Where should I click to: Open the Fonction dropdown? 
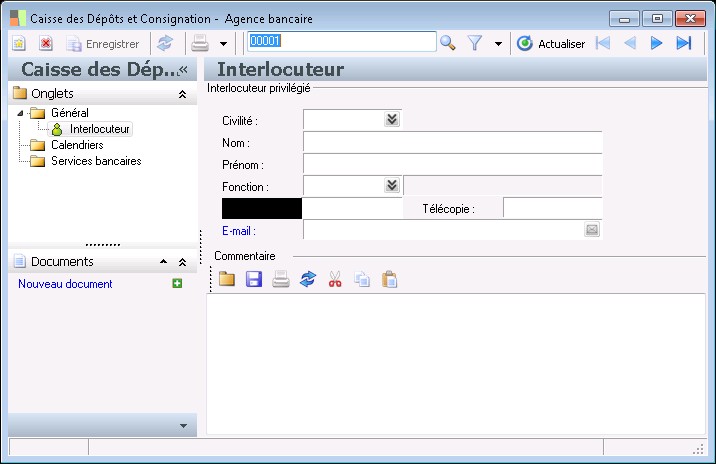point(392,186)
